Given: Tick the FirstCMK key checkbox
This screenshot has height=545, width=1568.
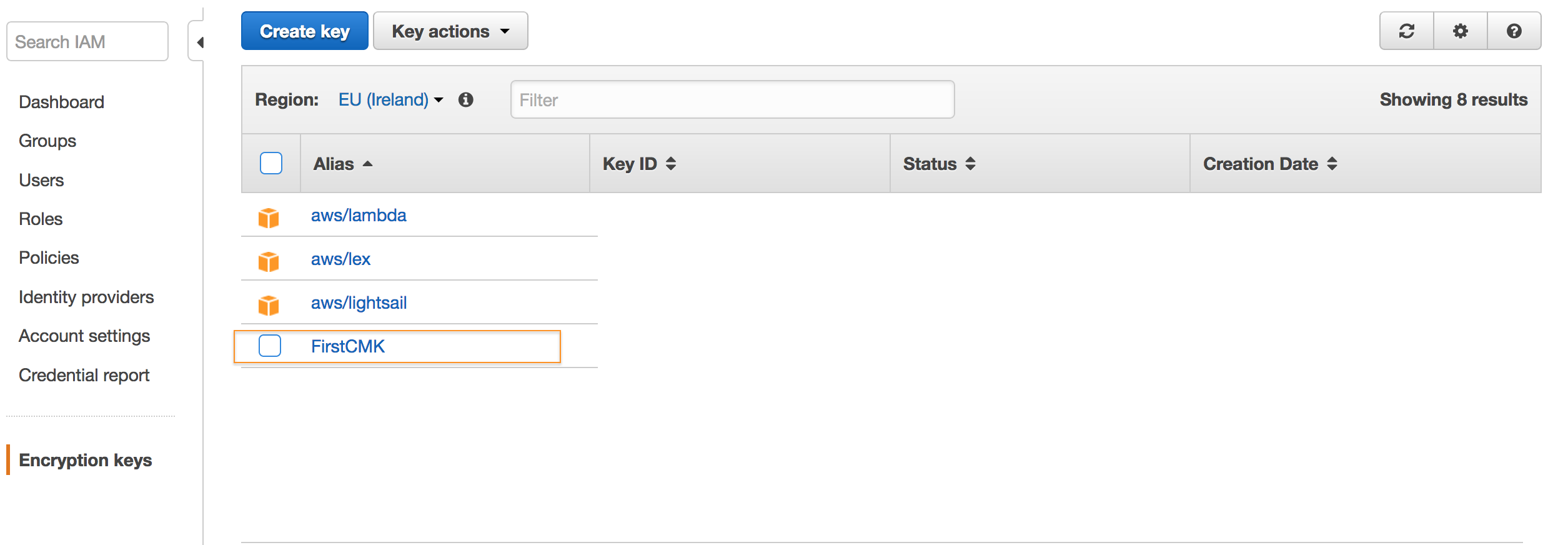Looking at the screenshot, I should click(x=270, y=346).
